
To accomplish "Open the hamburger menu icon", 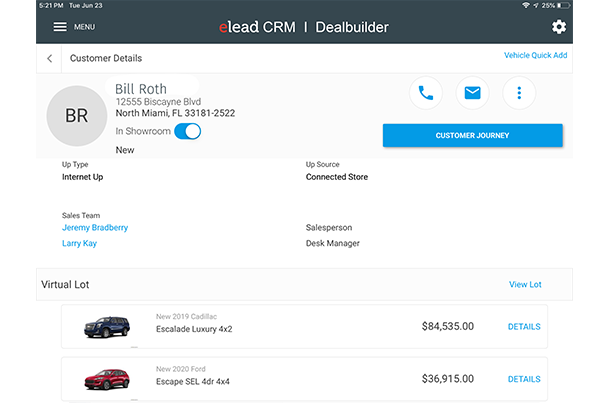I will click(x=60, y=27).
